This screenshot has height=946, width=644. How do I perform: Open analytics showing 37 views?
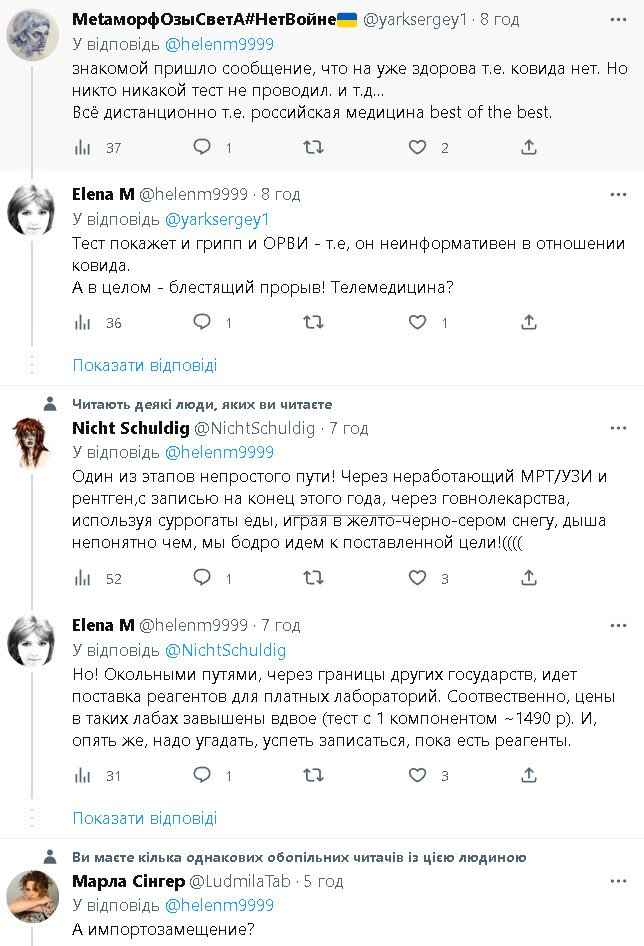click(84, 148)
